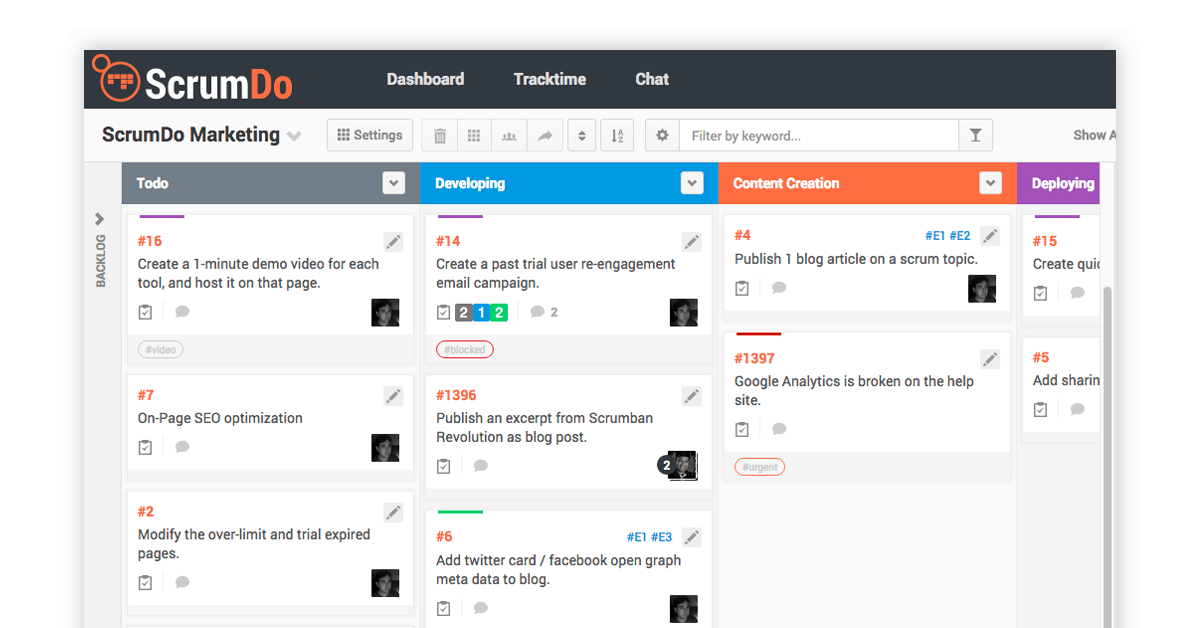Viewport: 1200px width, 628px height.
Task: Open tasks checklist on card #1397
Action: (742, 429)
